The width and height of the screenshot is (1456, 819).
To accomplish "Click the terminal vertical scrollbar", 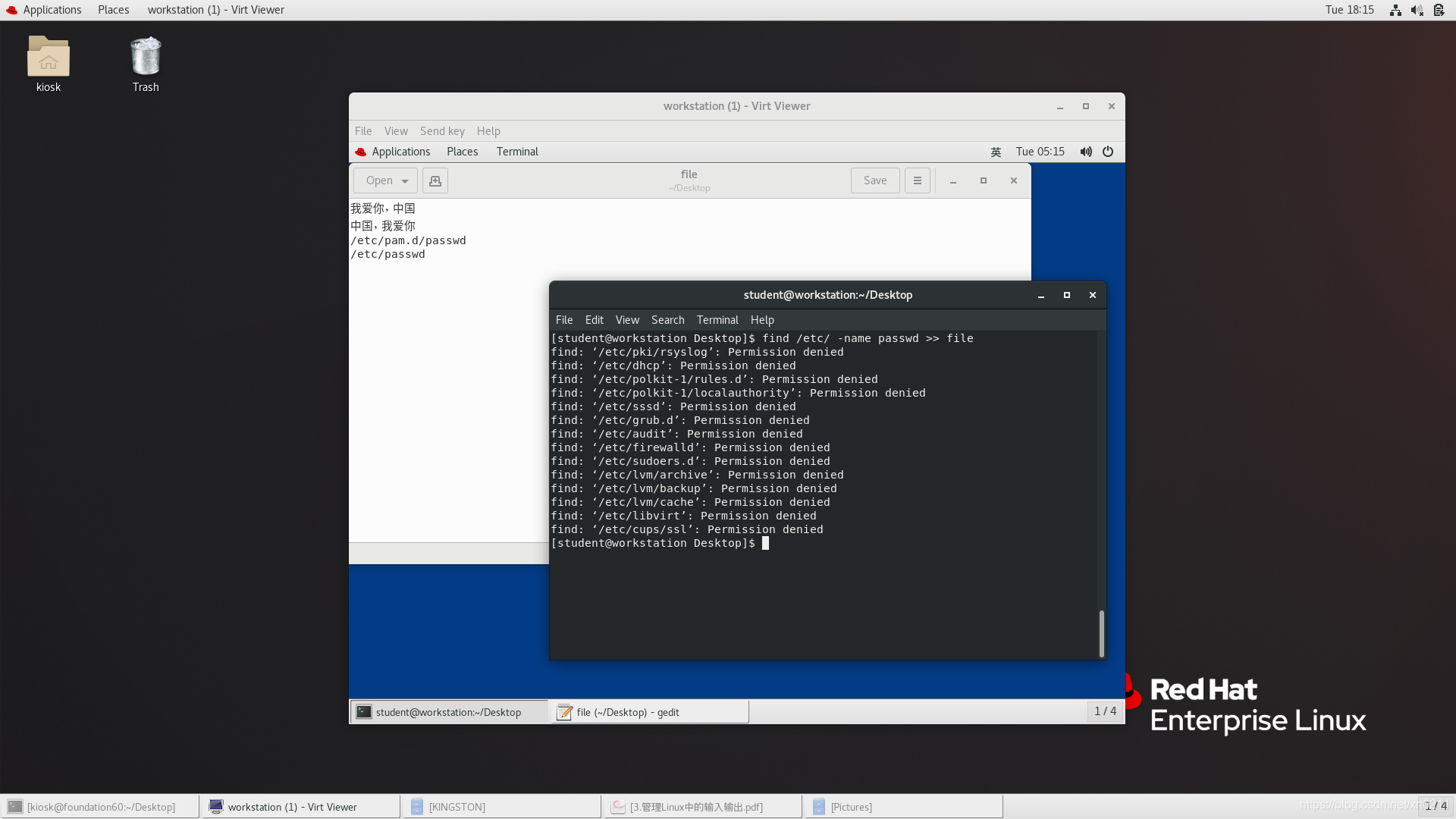I will click(x=1101, y=633).
